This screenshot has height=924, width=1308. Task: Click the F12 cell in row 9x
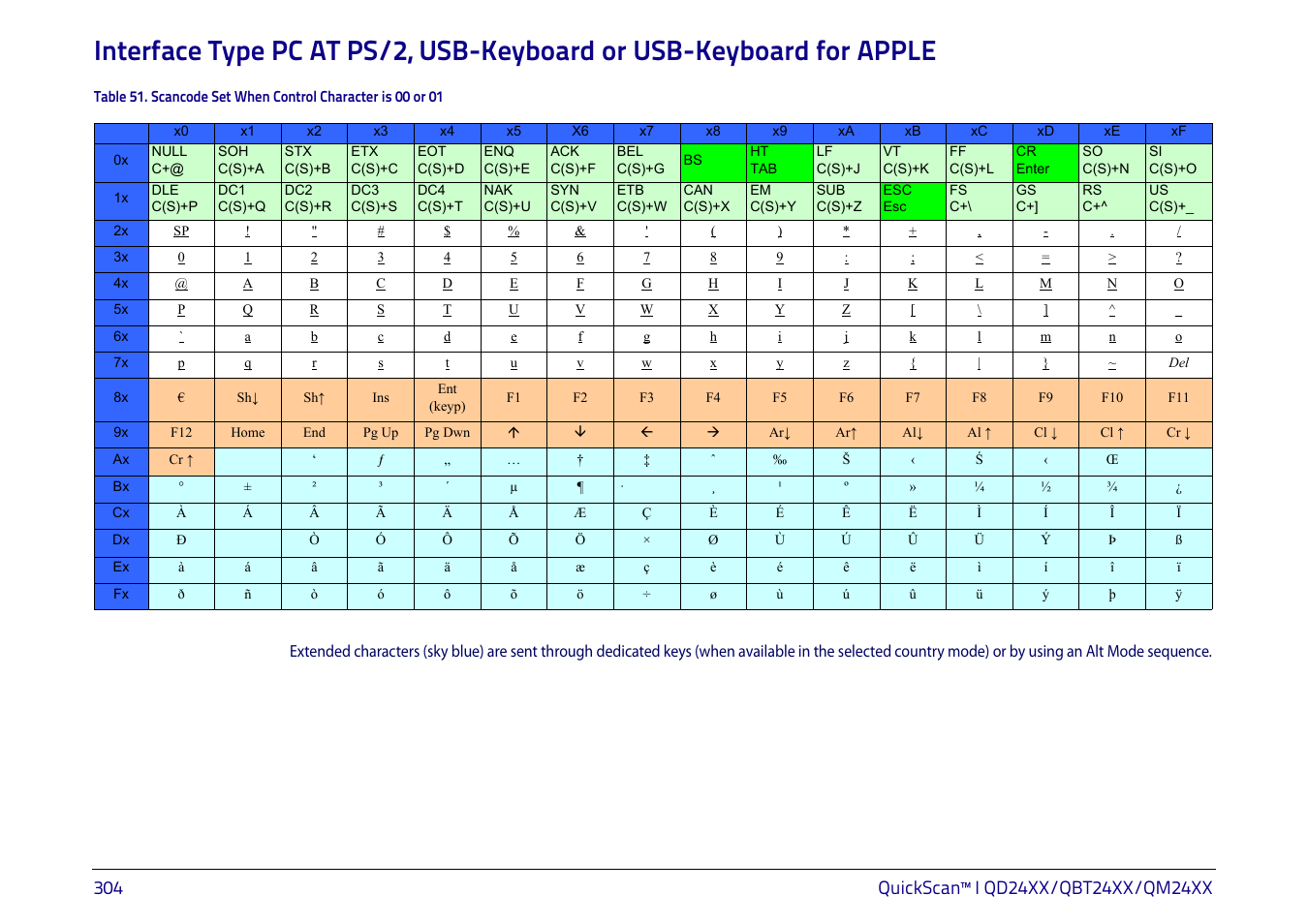pyautogui.click(x=181, y=434)
